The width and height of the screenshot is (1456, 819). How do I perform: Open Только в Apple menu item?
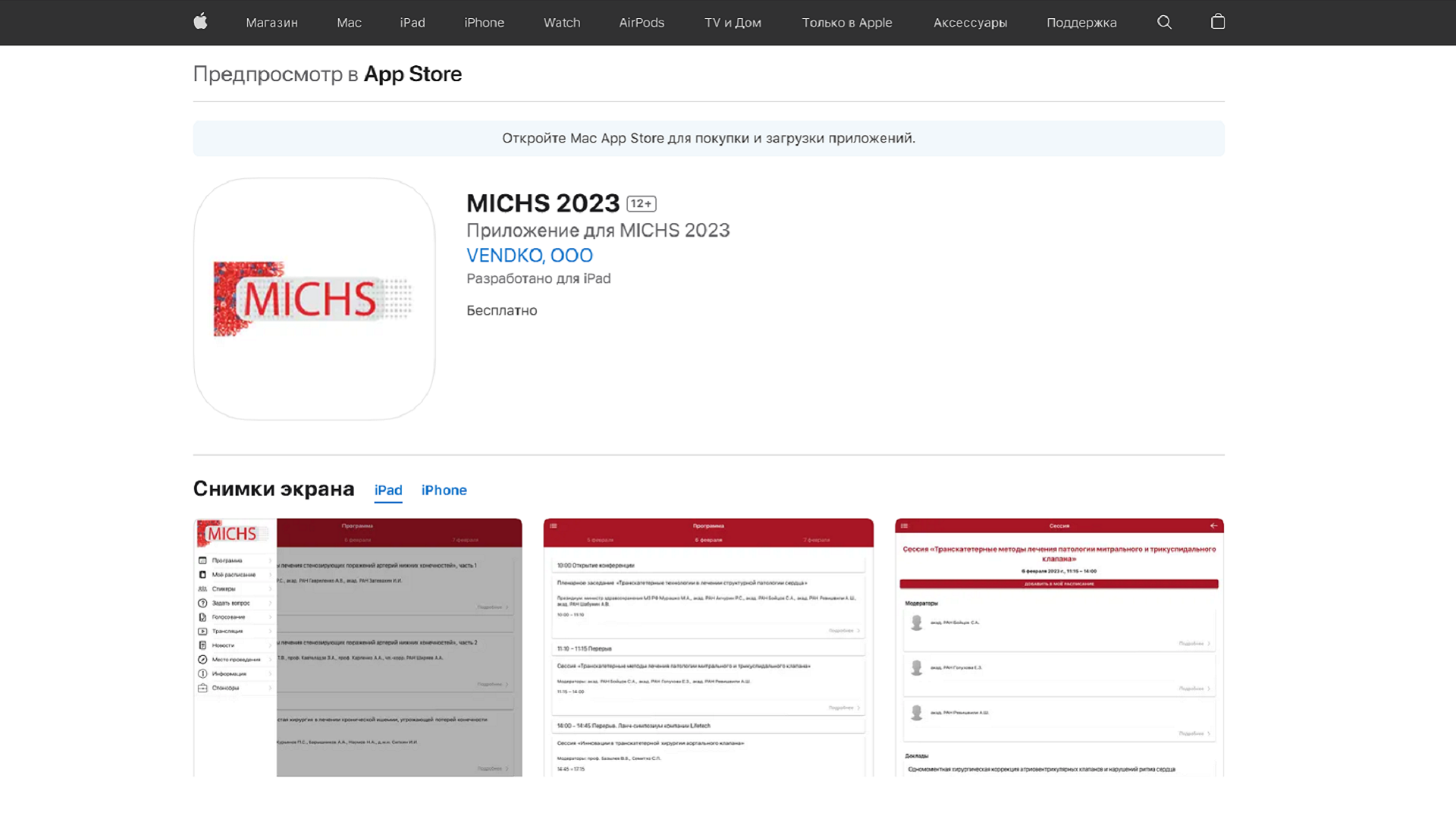tap(847, 23)
